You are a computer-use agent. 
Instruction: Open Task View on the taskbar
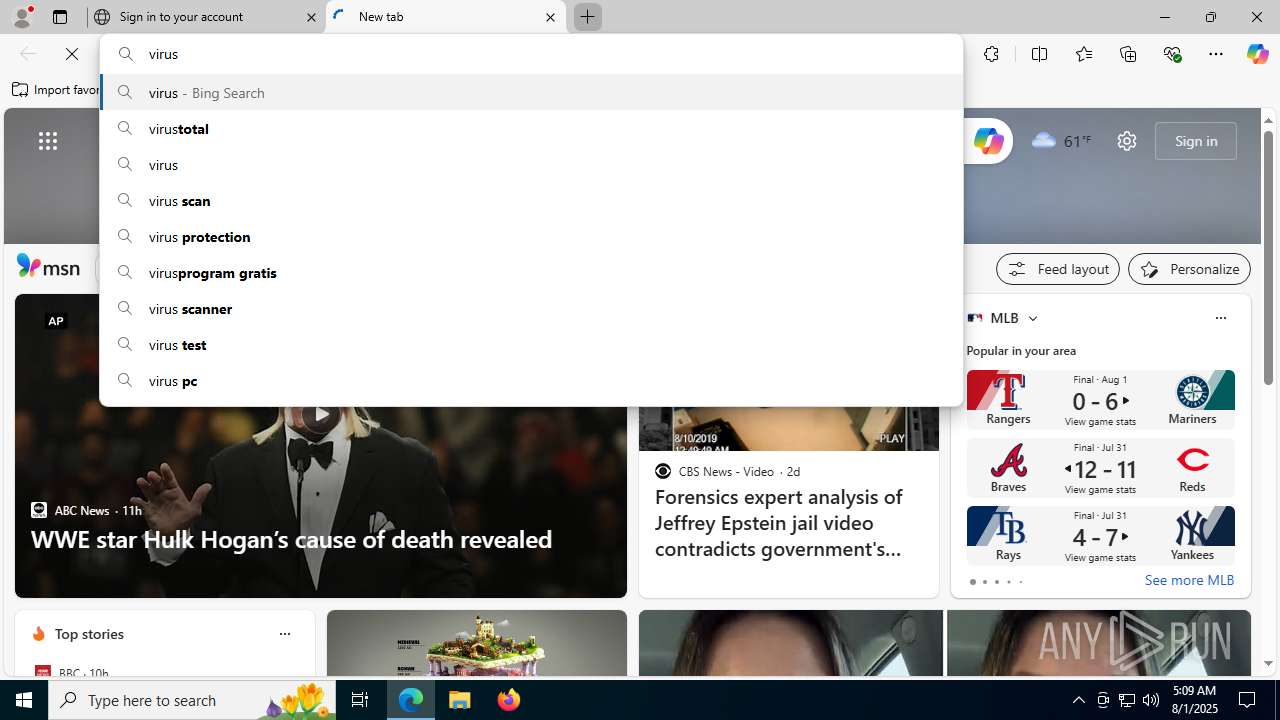359,700
